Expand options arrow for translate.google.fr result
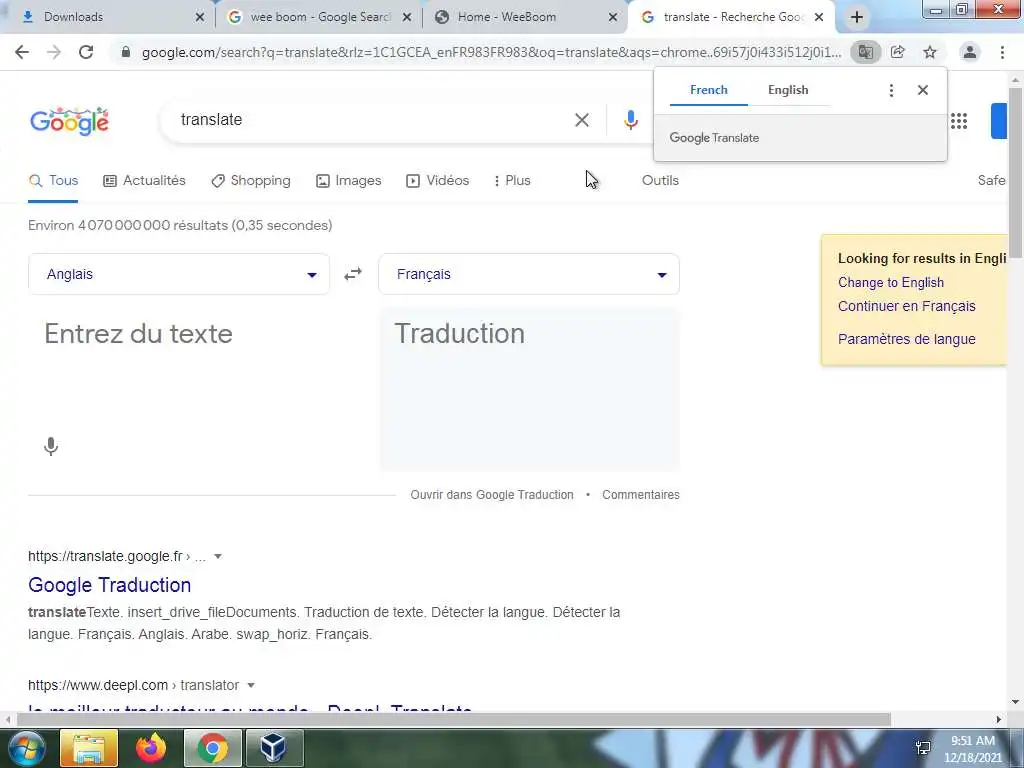1024x768 pixels. pos(218,556)
